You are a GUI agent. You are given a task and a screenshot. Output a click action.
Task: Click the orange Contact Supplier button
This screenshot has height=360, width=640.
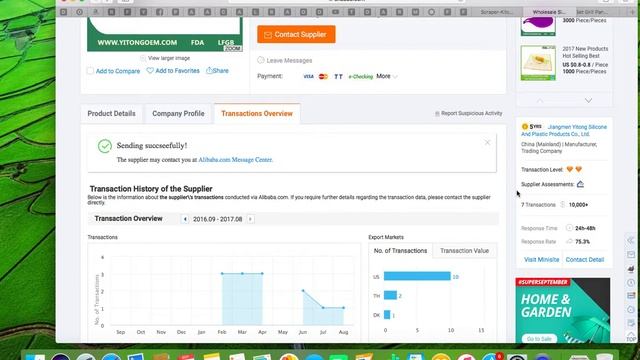tap(296, 34)
